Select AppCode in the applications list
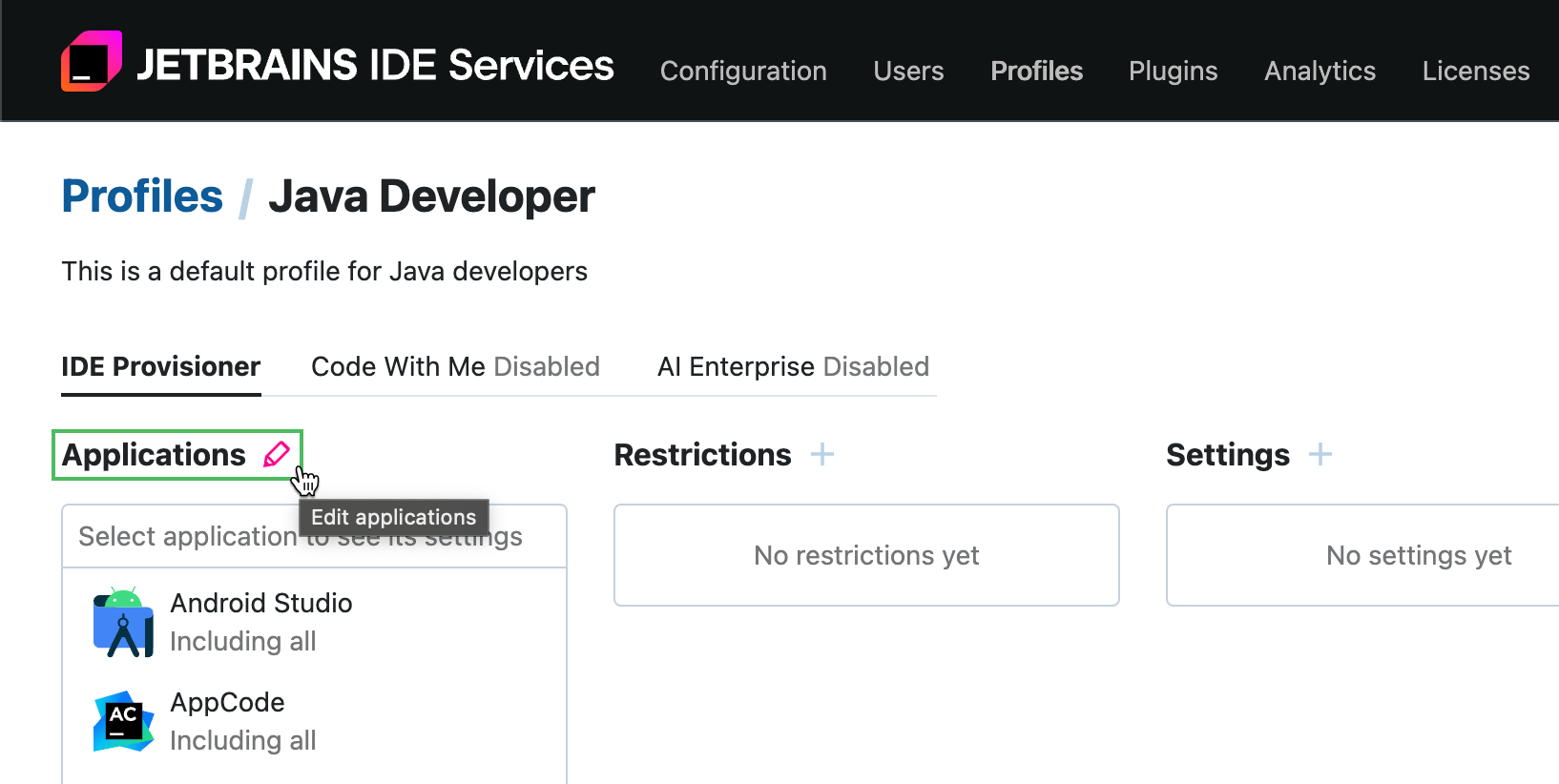This screenshot has width=1559, height=784. [227, 703]
